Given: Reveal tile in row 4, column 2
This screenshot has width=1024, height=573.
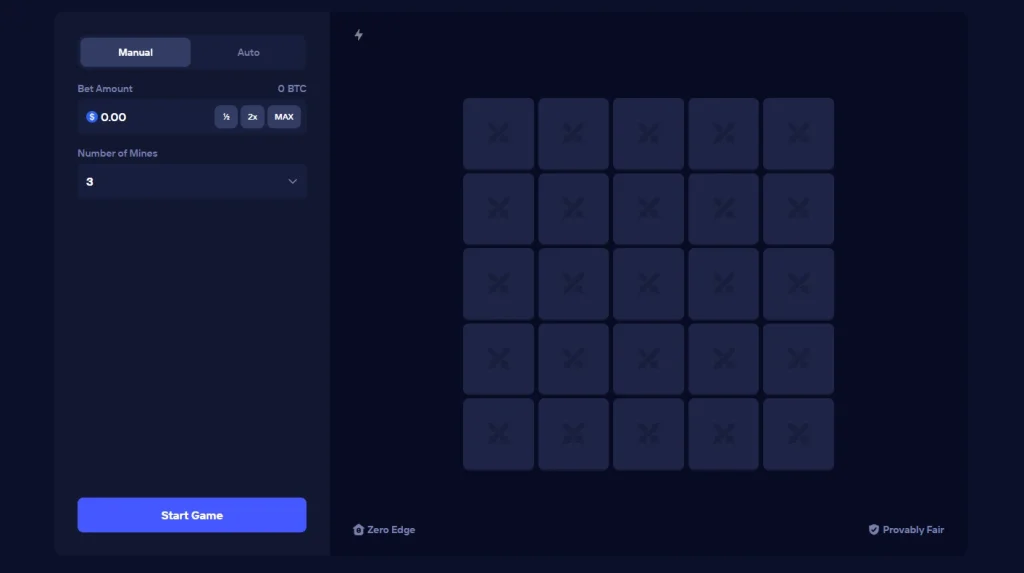Looking at the screenshot, I should click(x=573, y=359).
